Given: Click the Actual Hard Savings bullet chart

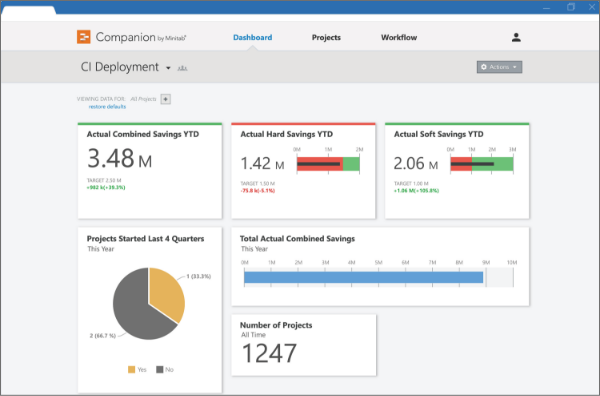Looking at the screenshot, I should [328, 164].
